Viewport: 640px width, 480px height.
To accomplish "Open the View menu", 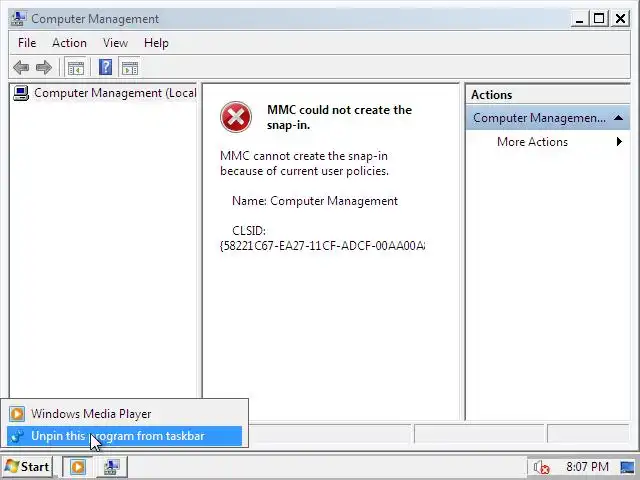I will (115, 43).
